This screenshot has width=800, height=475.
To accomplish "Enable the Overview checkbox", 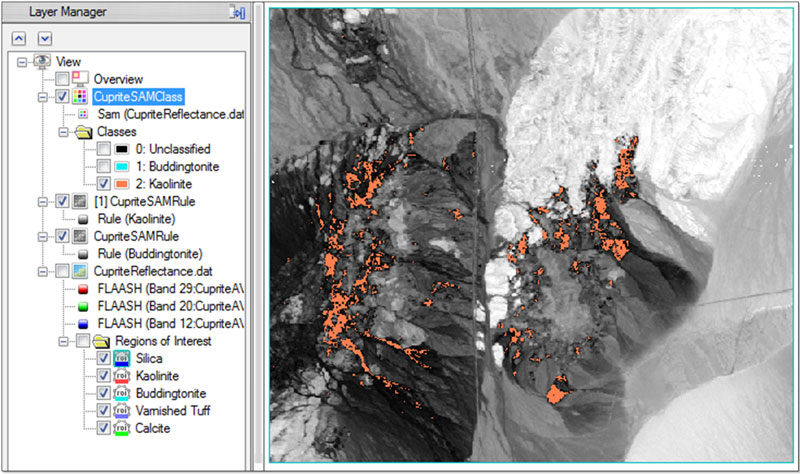I will (63, 79).
